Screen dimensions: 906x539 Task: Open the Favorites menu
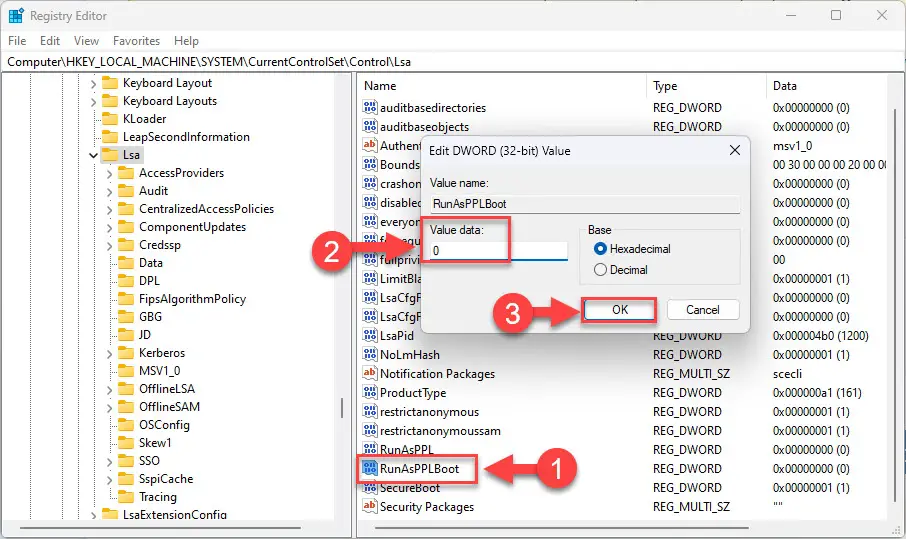click(x=136, y=41)
